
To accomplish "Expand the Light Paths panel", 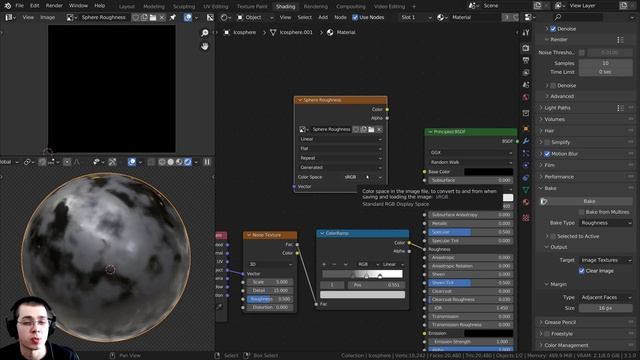I will 558,108.
